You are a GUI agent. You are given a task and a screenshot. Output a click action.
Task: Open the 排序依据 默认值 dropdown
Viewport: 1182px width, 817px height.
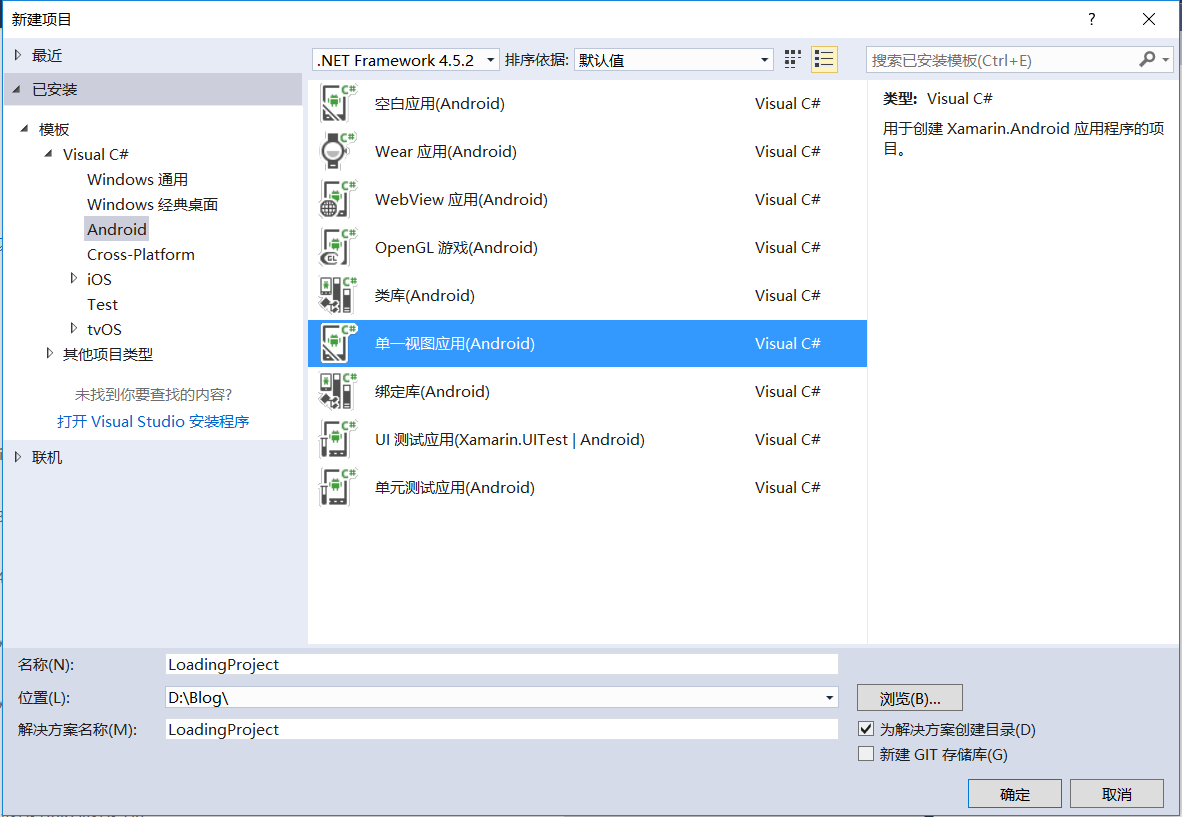674,60
